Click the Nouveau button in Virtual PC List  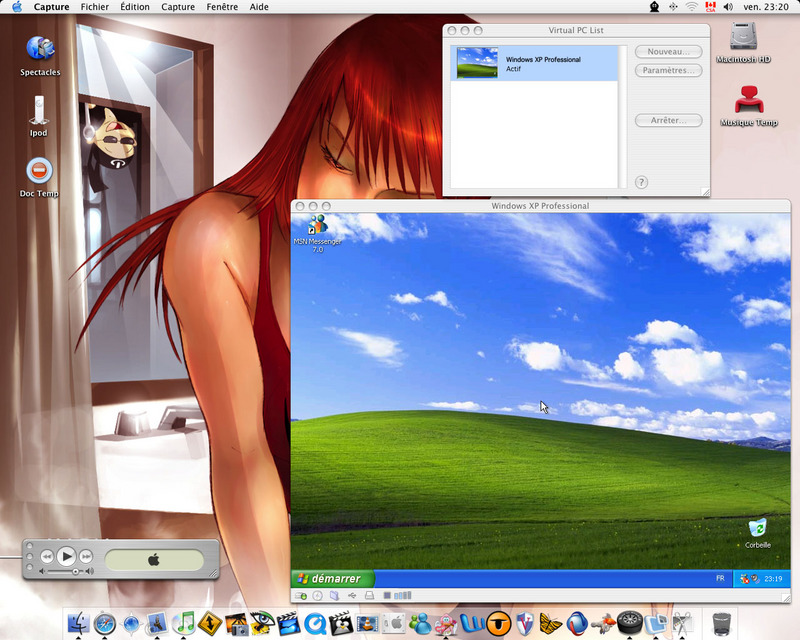tap(668, 52)
